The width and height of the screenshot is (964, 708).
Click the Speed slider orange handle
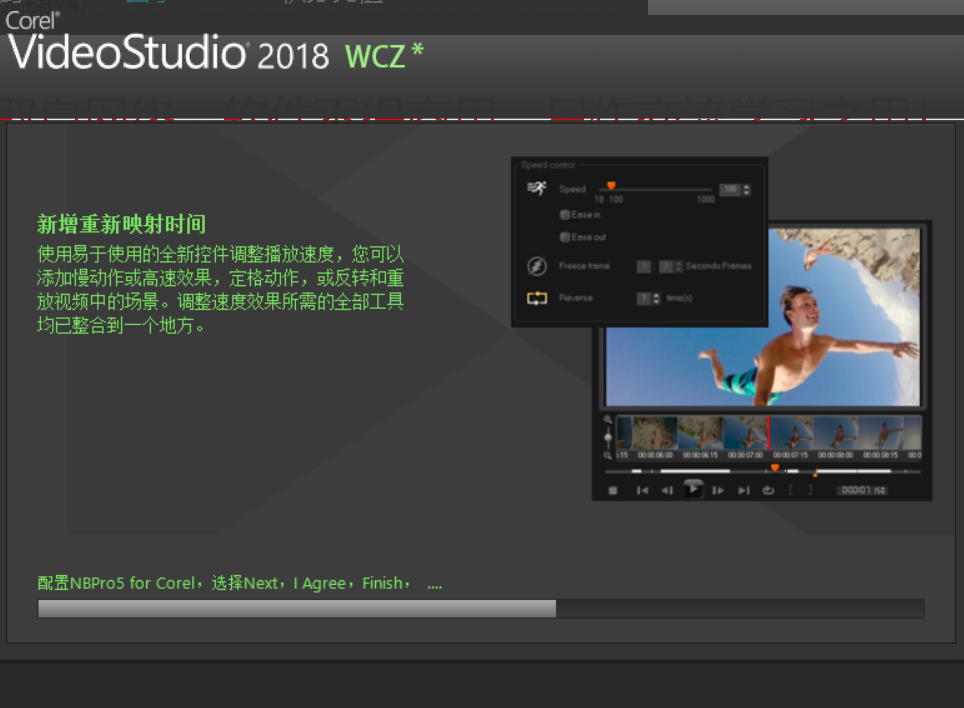(611, 186)
